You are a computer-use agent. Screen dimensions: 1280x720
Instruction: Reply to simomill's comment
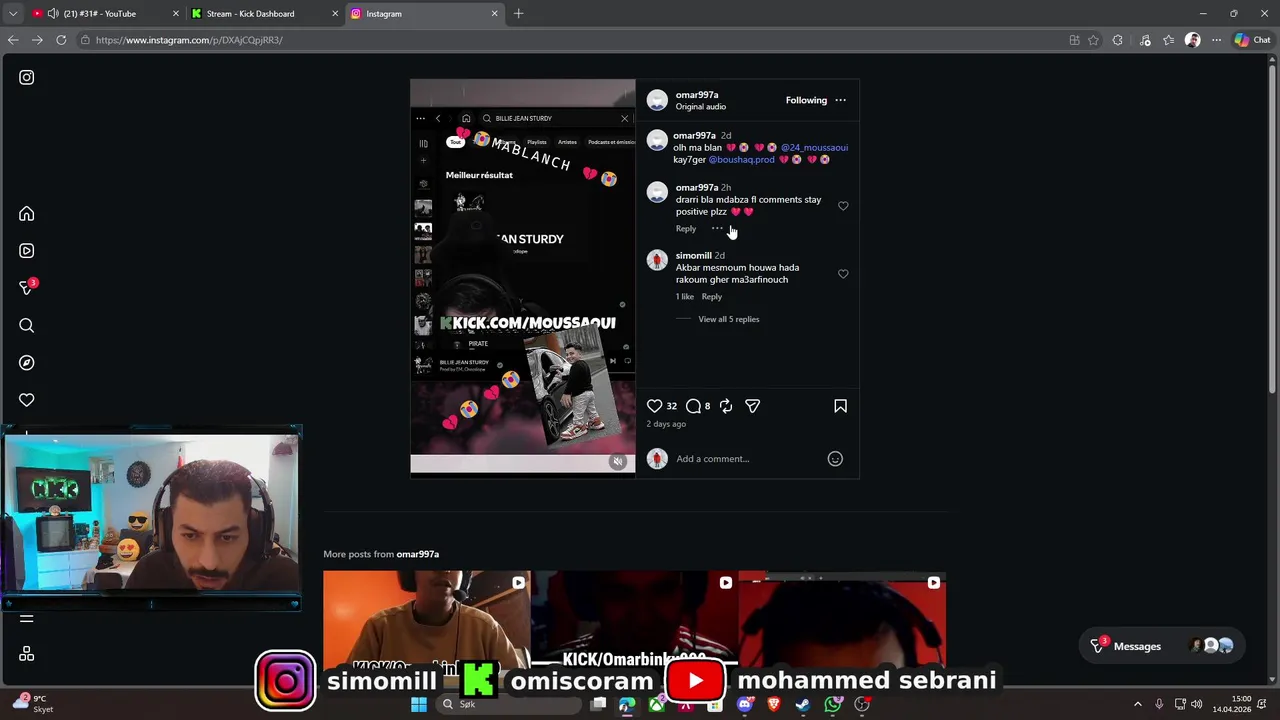coord(711,297)
